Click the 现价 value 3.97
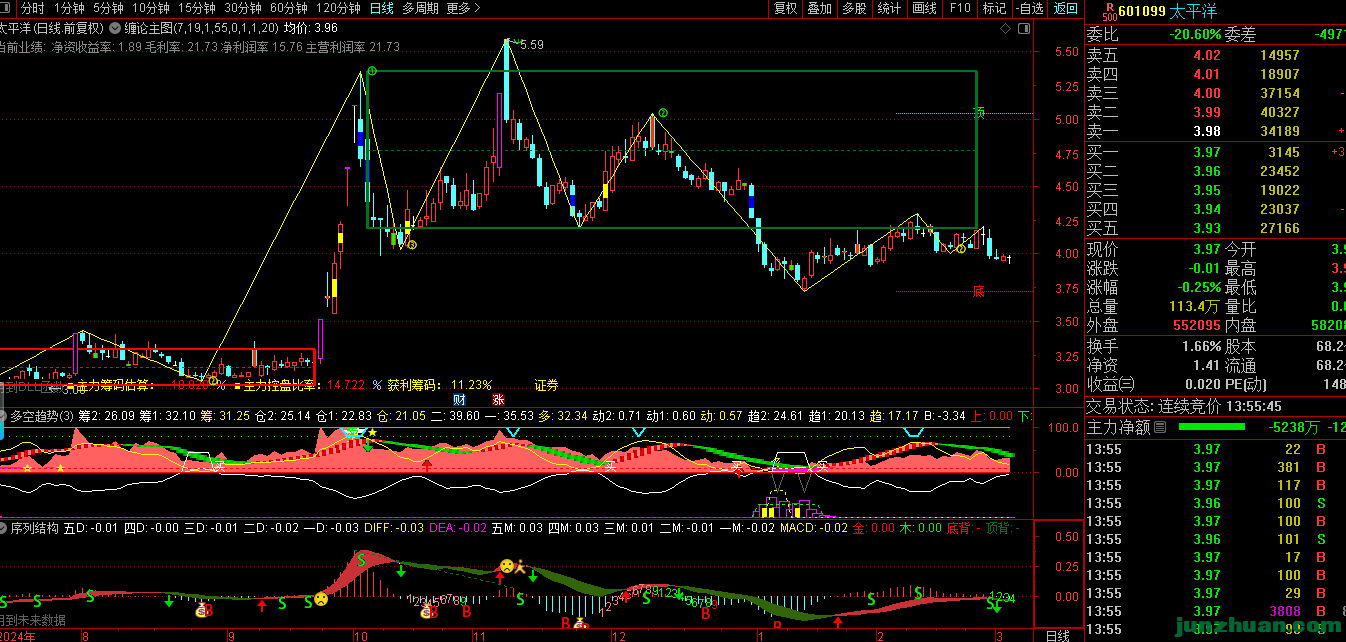Screen dimensions: 1346x642 1207,249
